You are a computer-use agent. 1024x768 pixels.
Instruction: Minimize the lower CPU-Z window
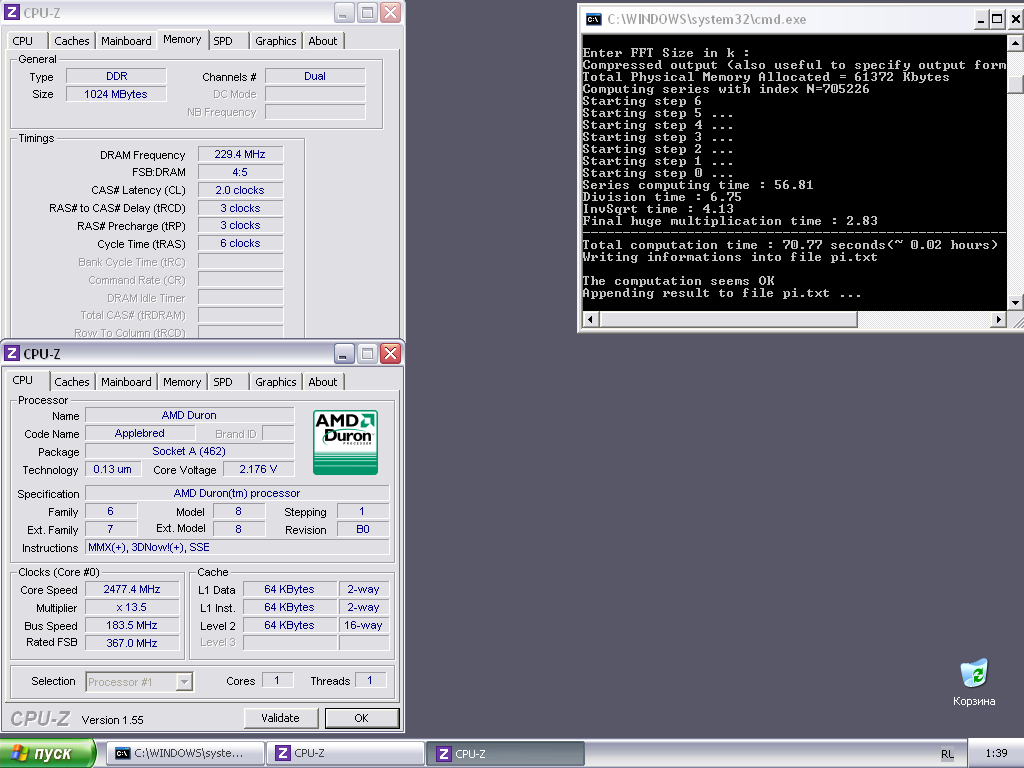[x=344, y=353]
